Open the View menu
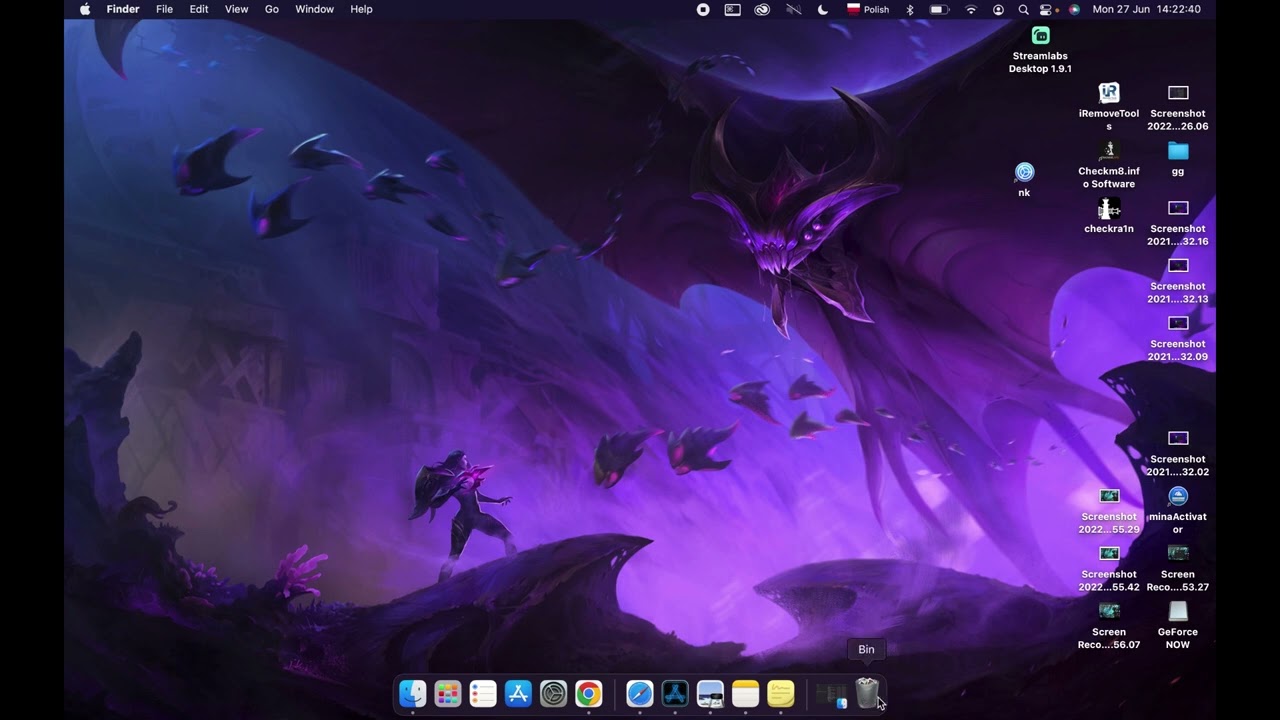Viewport: 1280px width, 720px height. point(236,9)
